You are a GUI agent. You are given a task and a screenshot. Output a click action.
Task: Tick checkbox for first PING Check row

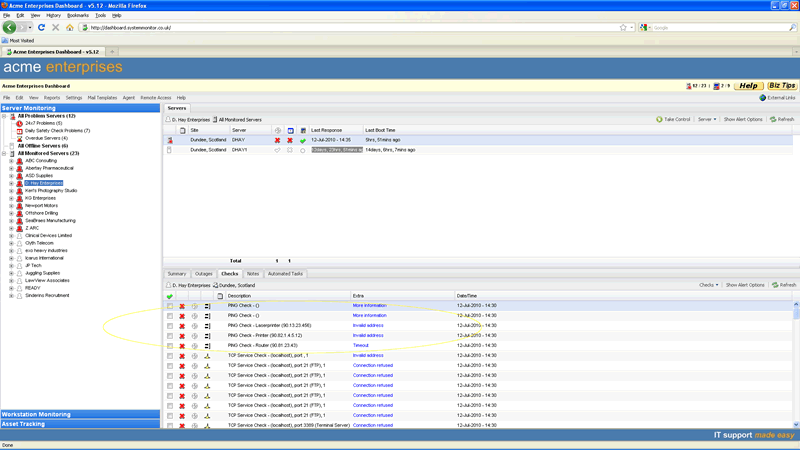[x=170, y=306]
